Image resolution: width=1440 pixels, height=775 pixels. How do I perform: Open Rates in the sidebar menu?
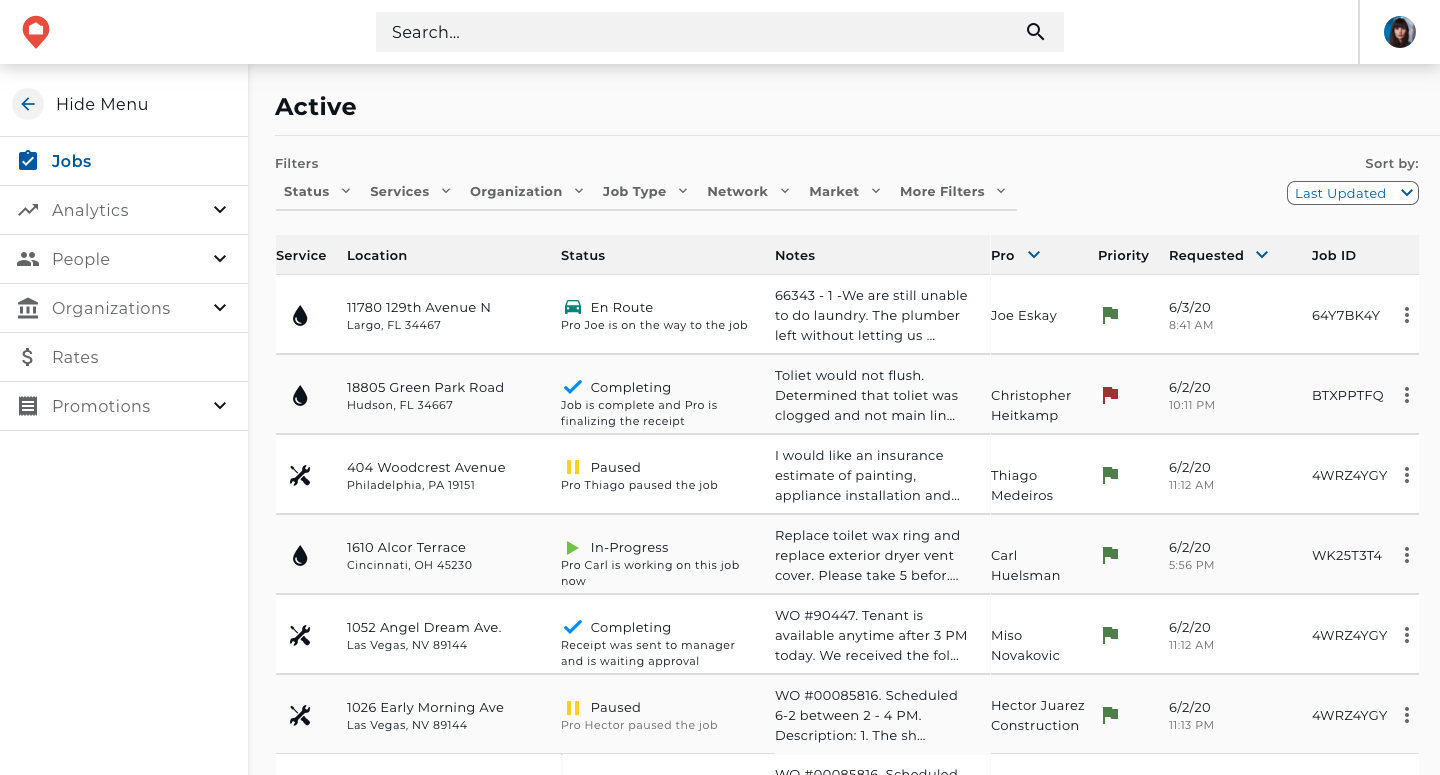[75, 357]
